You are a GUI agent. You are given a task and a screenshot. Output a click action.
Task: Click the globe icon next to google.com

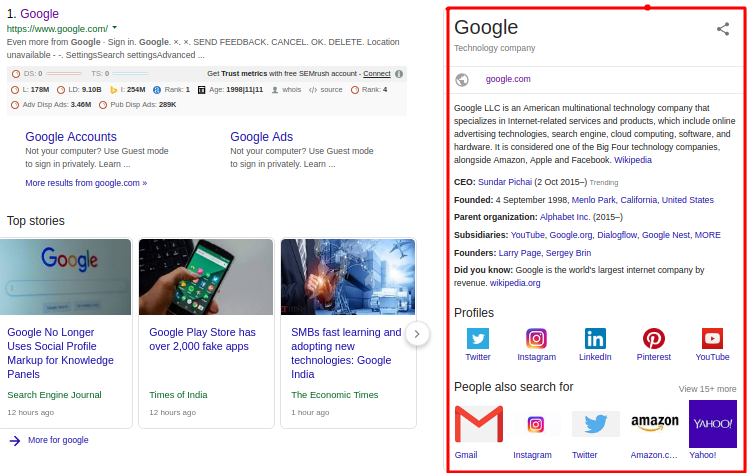(462, 79)
